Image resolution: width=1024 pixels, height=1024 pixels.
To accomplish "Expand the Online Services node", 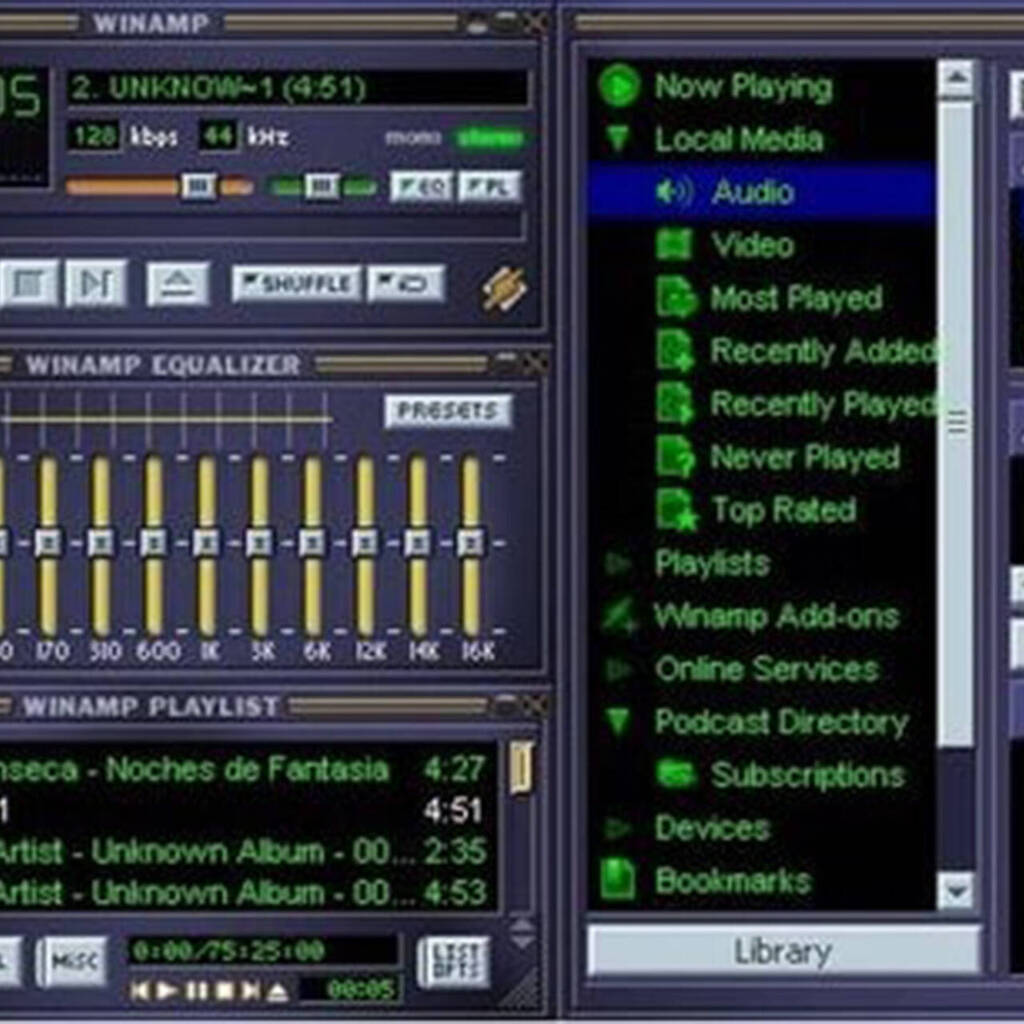I will pos(619,669).
